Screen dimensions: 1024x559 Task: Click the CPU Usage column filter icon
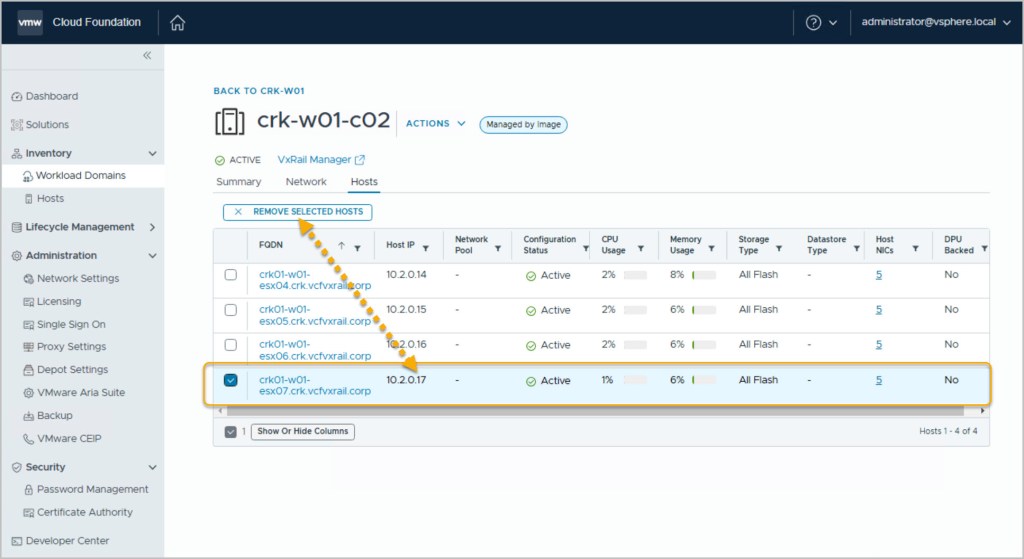pyautogui.click(x=640, y=248)
